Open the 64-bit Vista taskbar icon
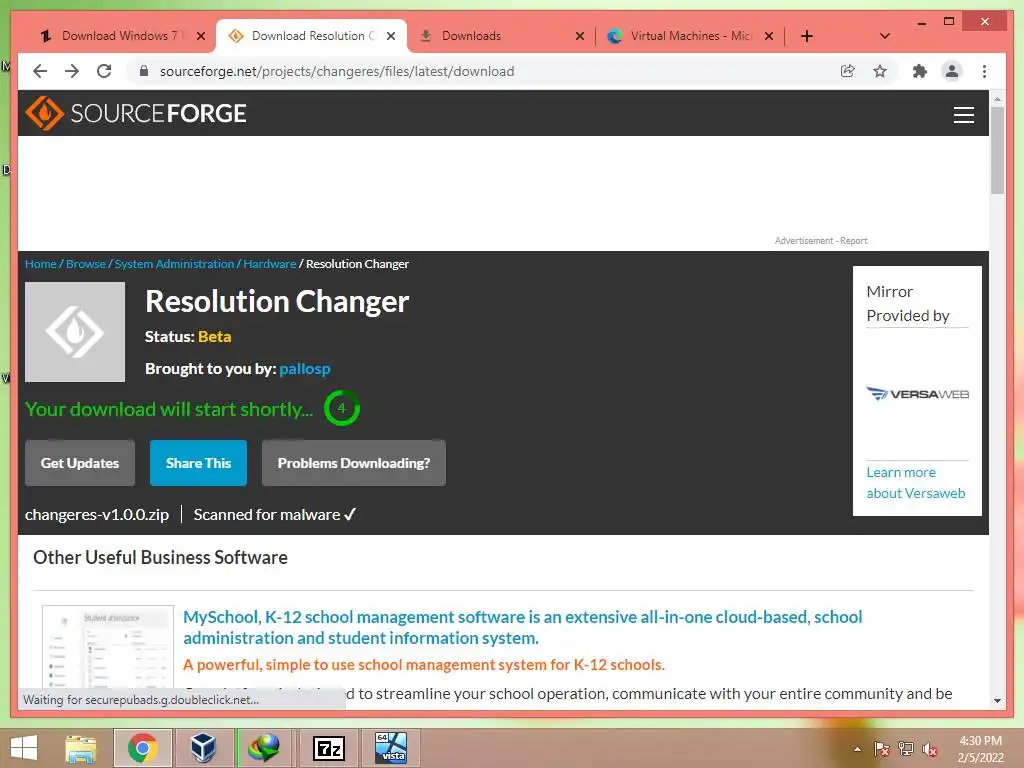The width and height of the screenshot is (1024, 768). [x=391, y=748]
